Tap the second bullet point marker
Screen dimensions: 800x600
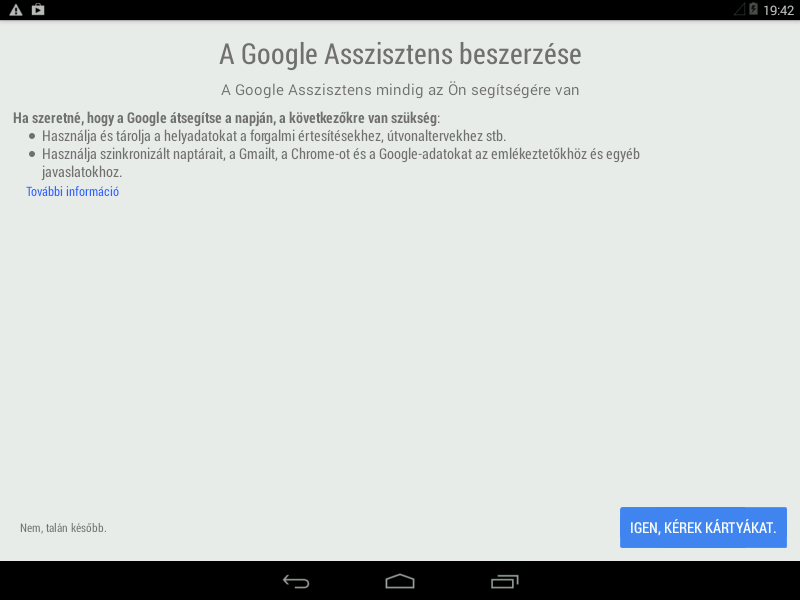[x=32, y=154]
